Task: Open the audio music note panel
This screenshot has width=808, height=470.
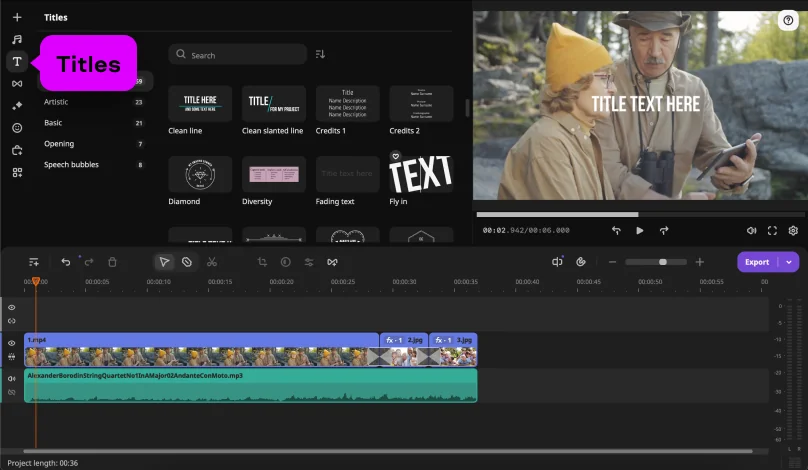Action: coord(17,39)
